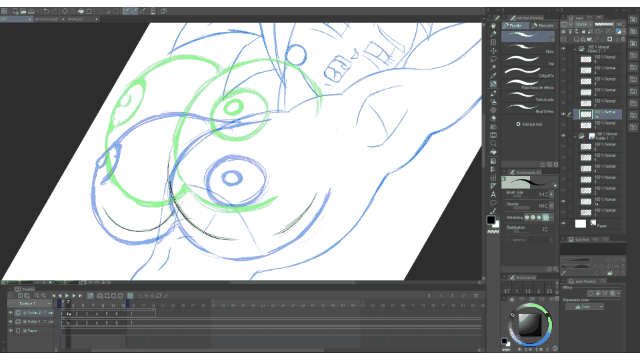Click the black main color swatch

491,220
